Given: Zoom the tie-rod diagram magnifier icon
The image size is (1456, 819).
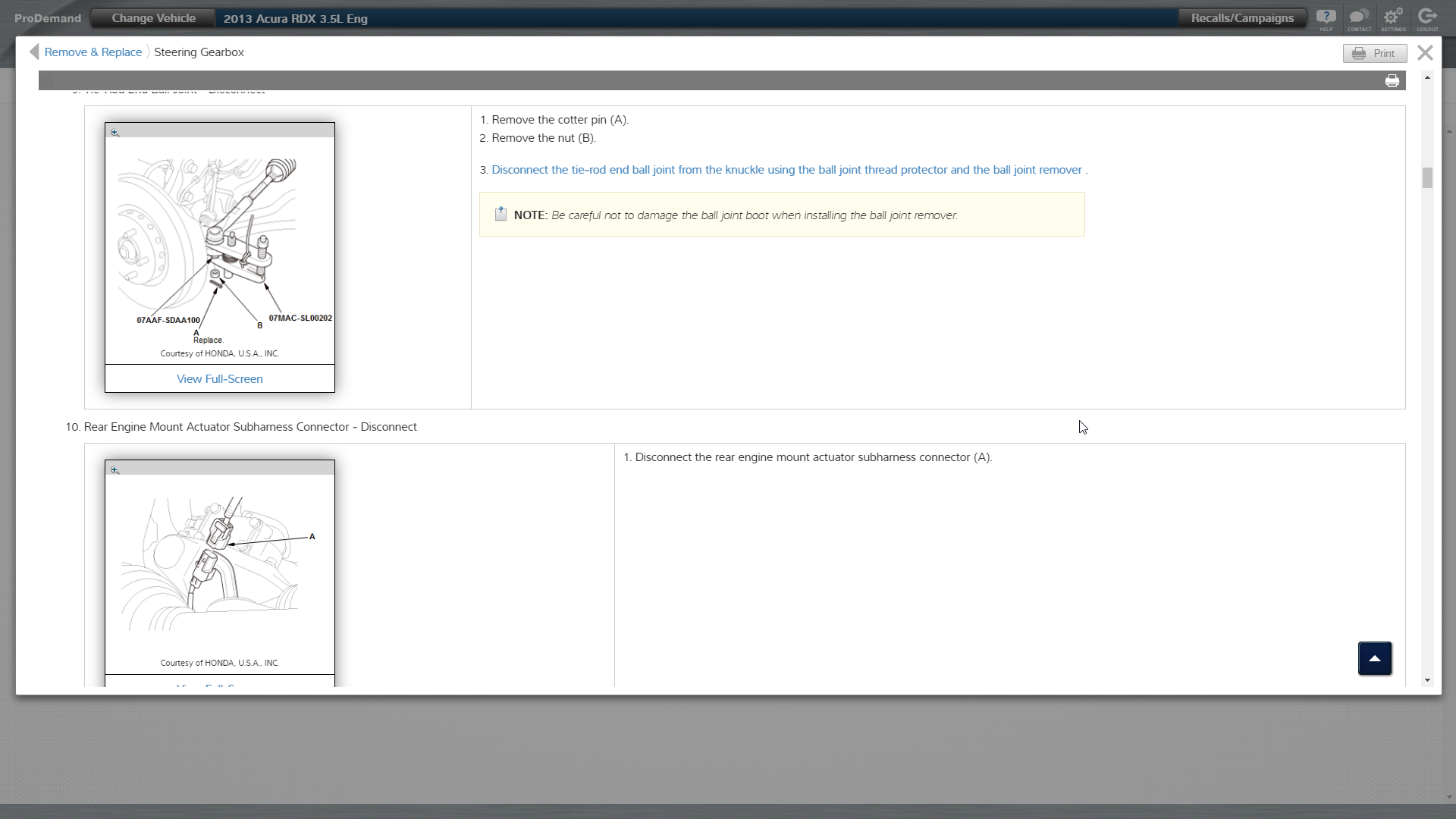Looking at the screenshot, I should point(115,133).
